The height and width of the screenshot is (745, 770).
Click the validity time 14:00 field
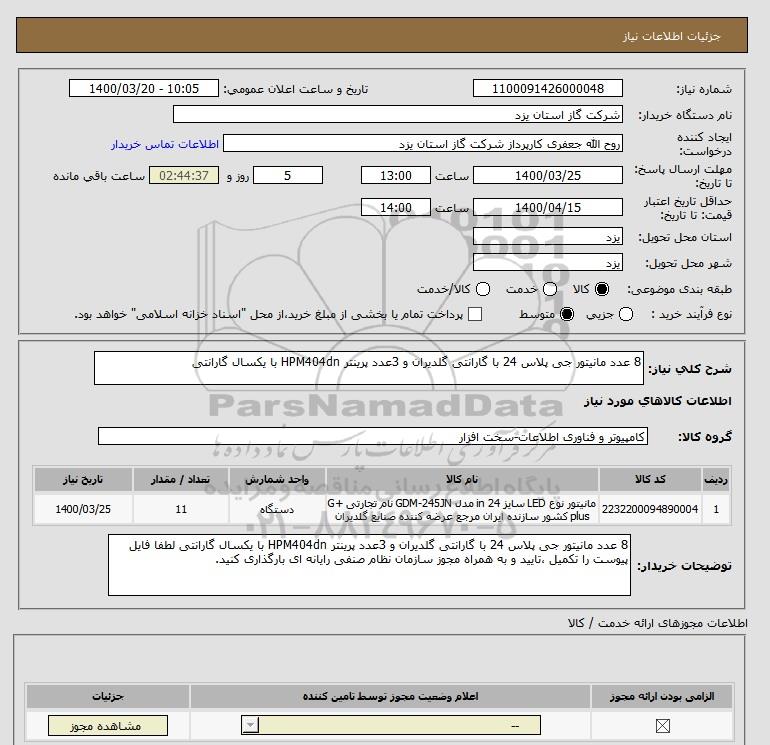point(395,207)
